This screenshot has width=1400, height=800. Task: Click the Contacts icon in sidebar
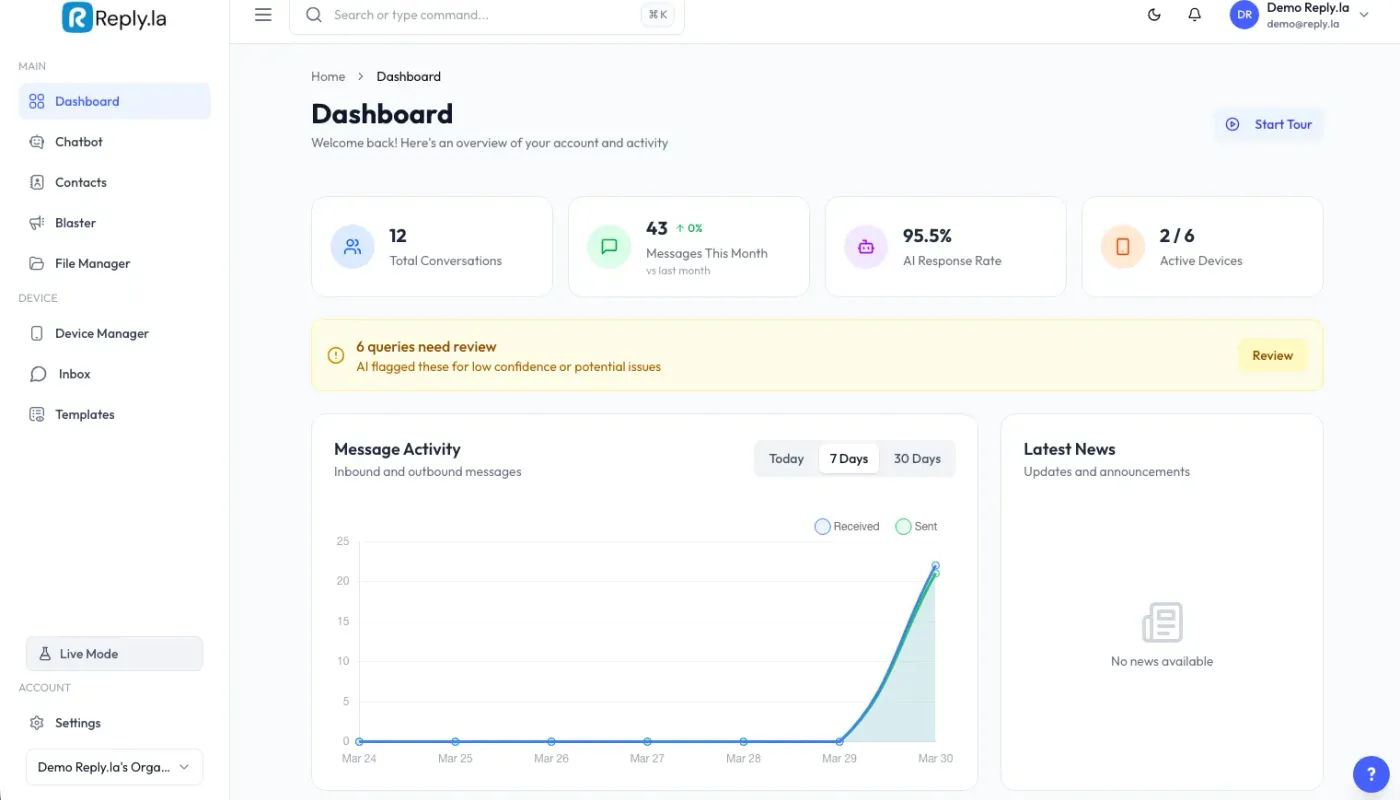[x=37, y=182]
